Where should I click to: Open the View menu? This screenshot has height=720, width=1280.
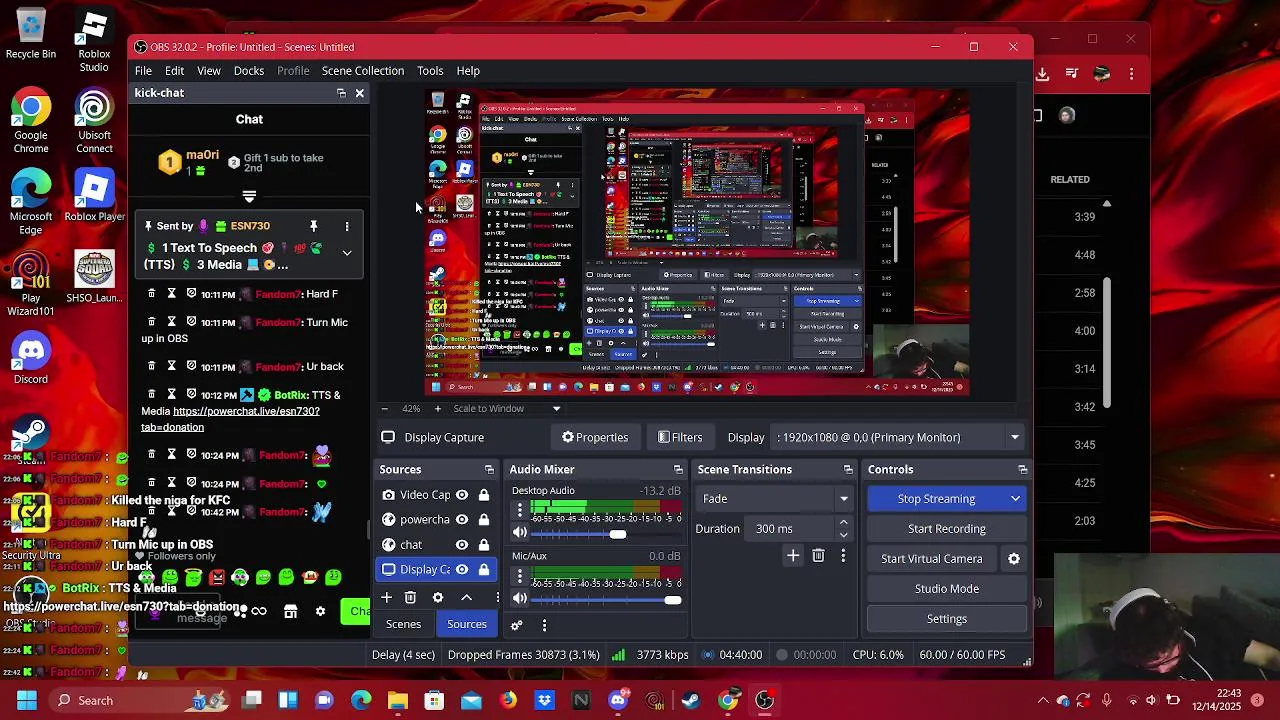(x=208, y=71)
